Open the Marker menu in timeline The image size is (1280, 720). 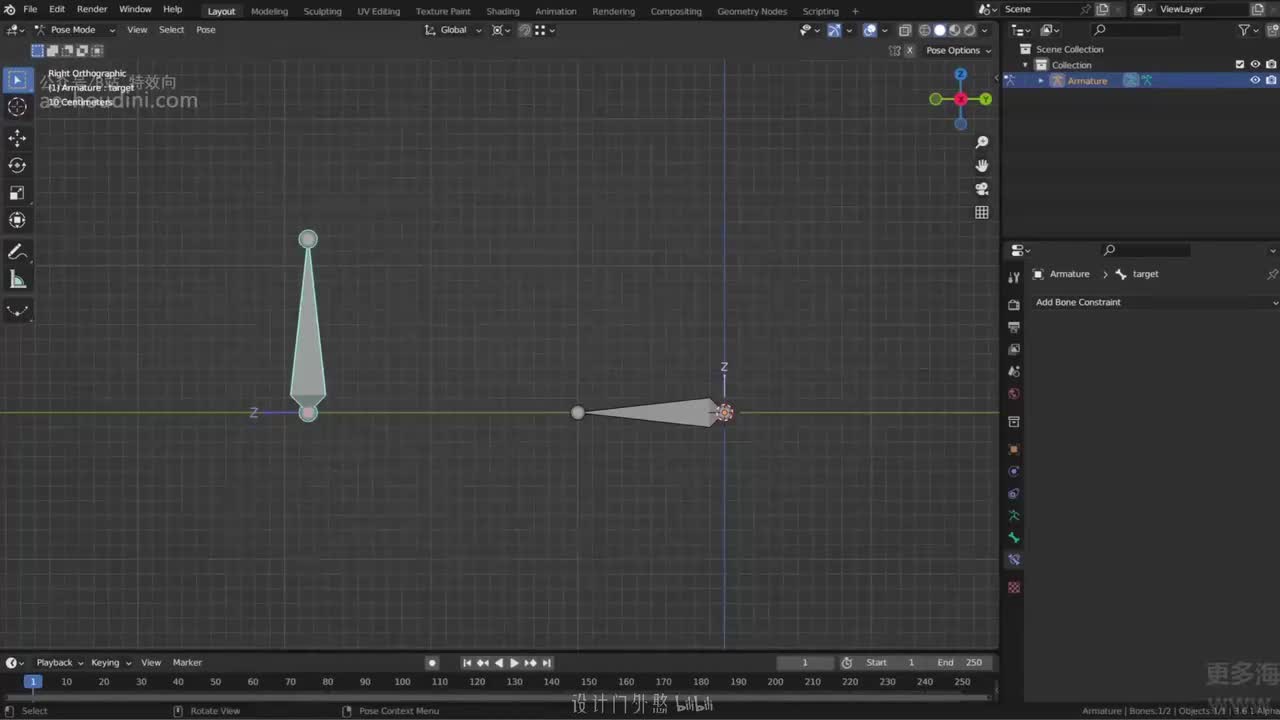pyautogui.click(x=187, y=662)
